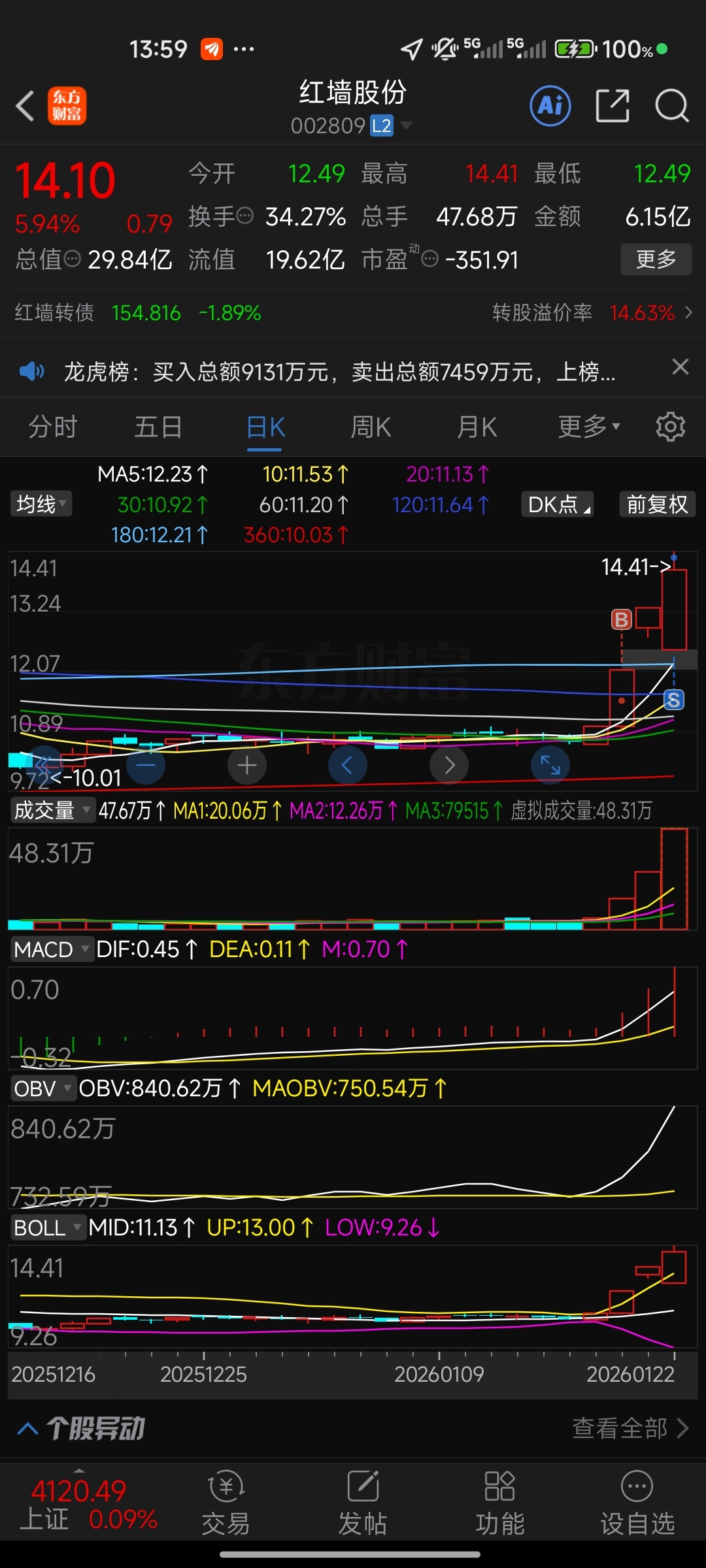
Task: Select the 日K tab
Action: coord(265,428)
